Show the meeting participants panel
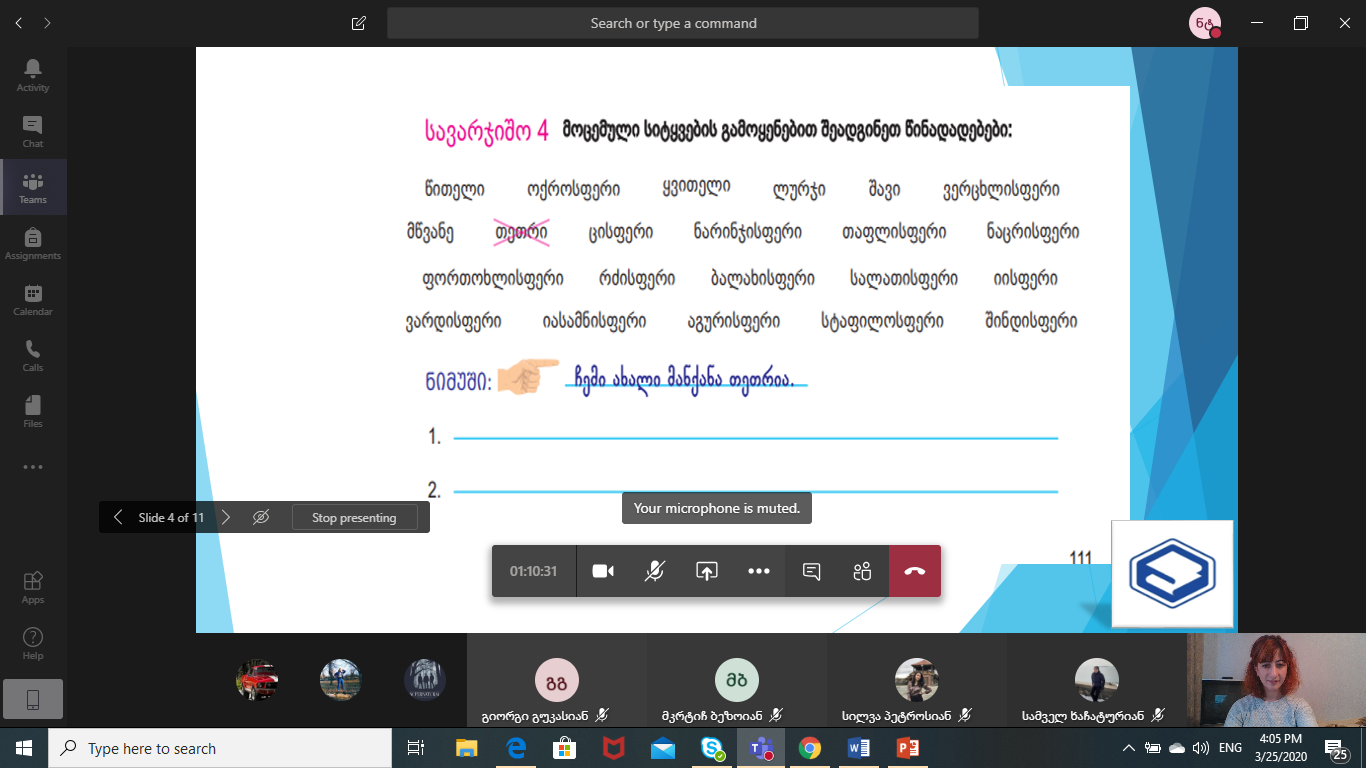The height and width of the screenshot is (768, 1366). 863,571
